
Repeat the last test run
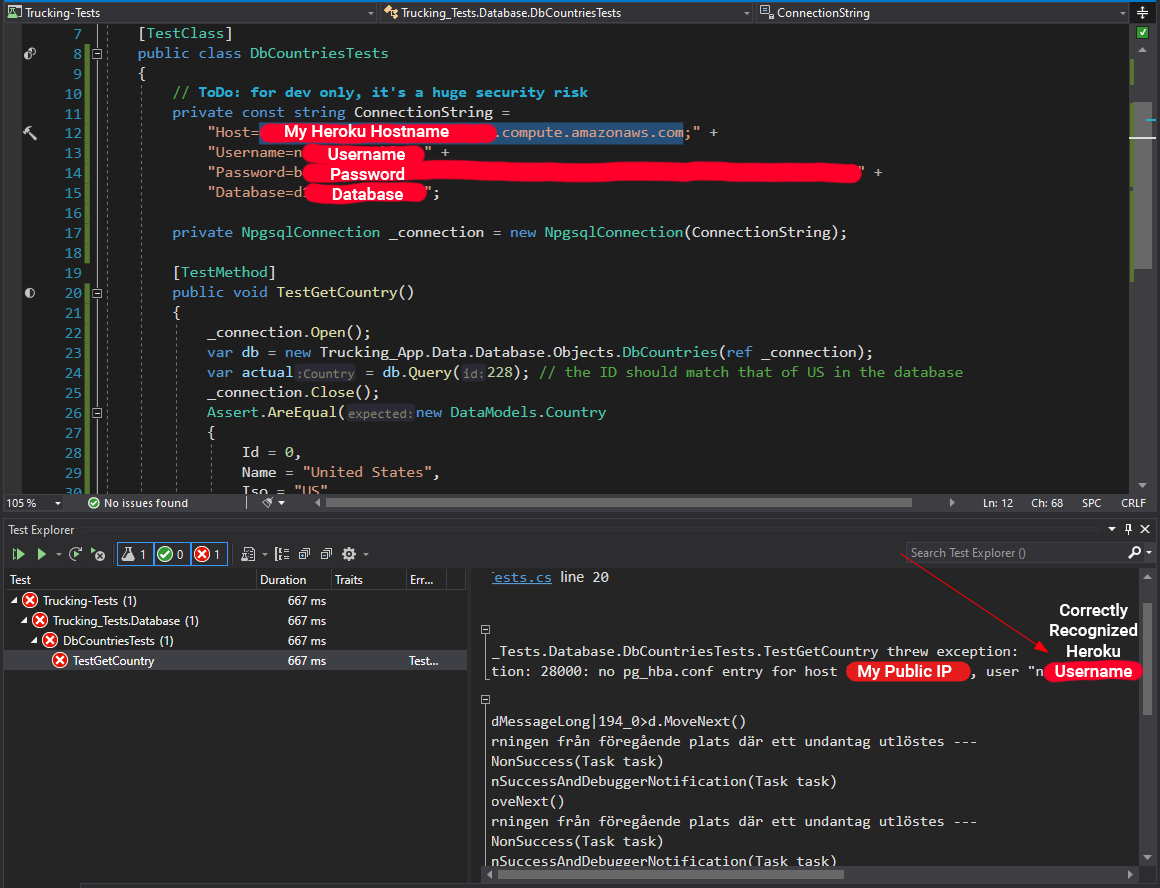pyautogui.click(x=76, y=553)
